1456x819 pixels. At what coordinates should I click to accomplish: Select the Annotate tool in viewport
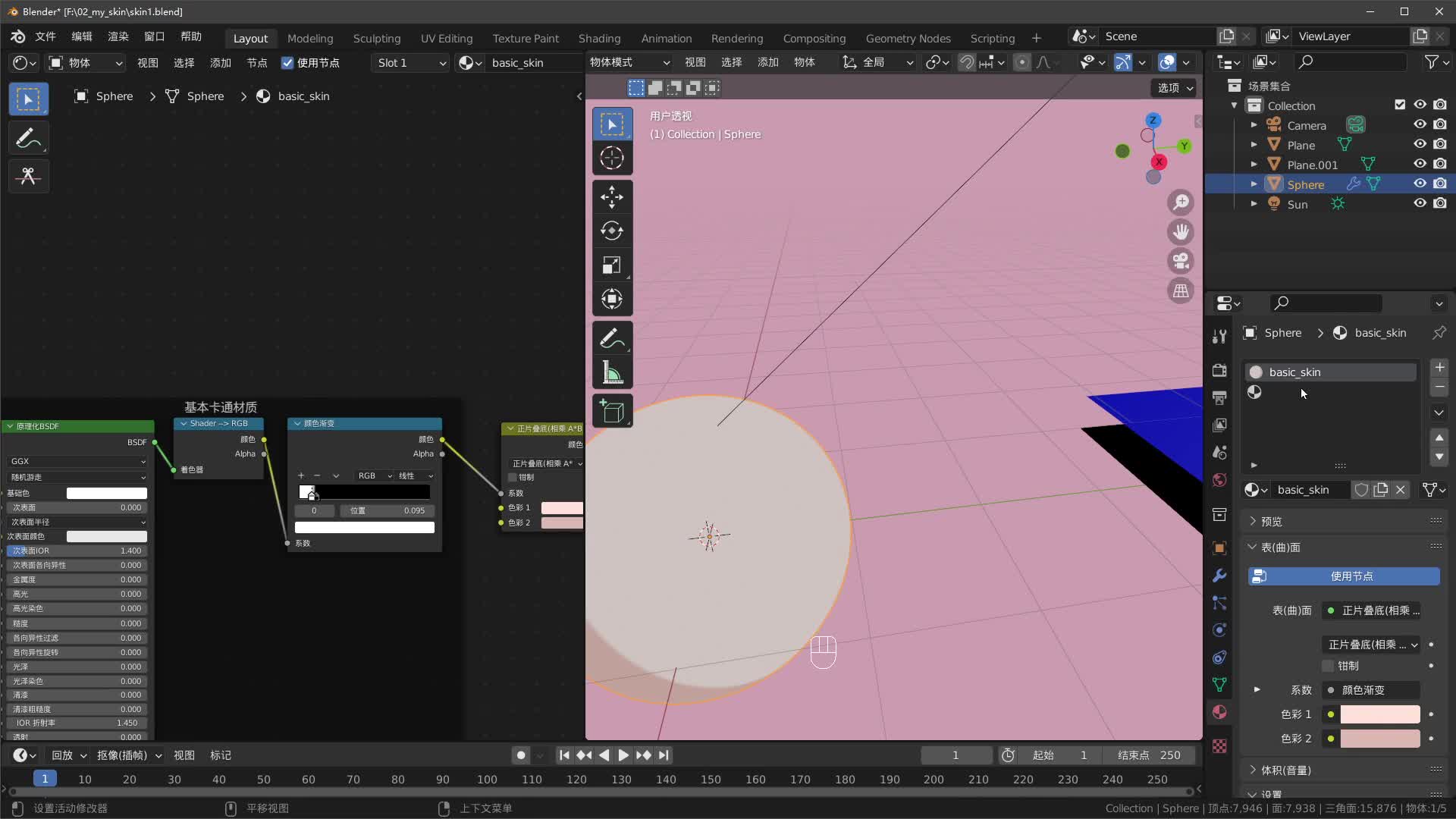point(612,339)
